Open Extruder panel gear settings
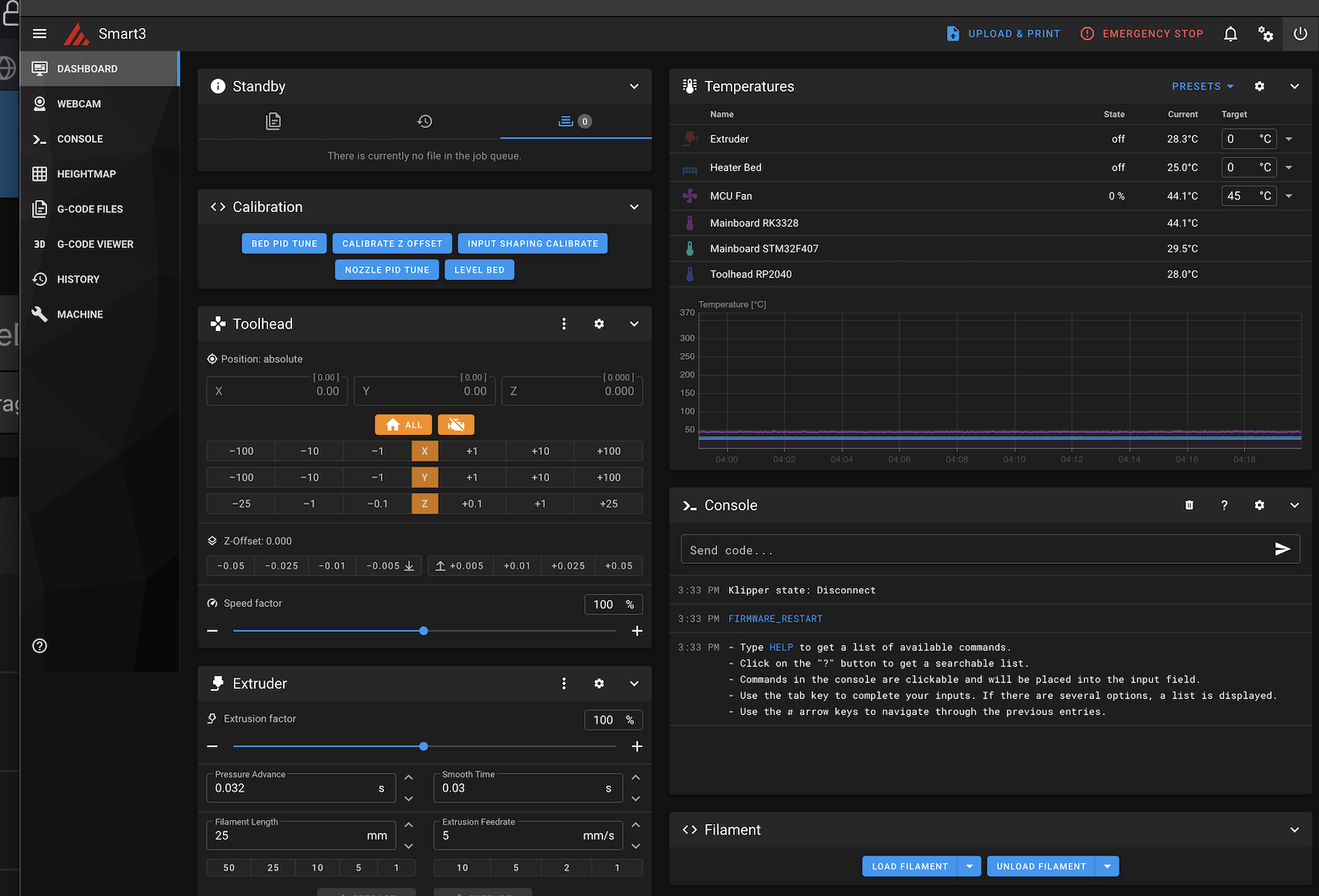This screenshot has height=896, width=1319. tap(599, 683)
